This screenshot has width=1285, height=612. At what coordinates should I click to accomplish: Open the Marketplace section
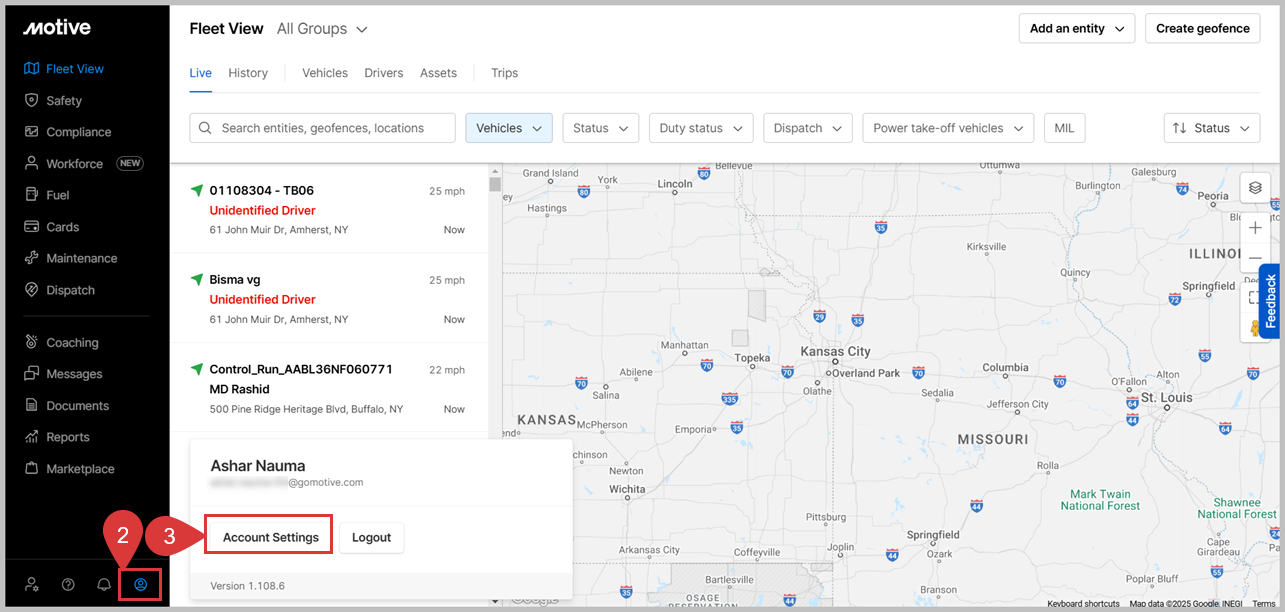[x=69, y=469]
